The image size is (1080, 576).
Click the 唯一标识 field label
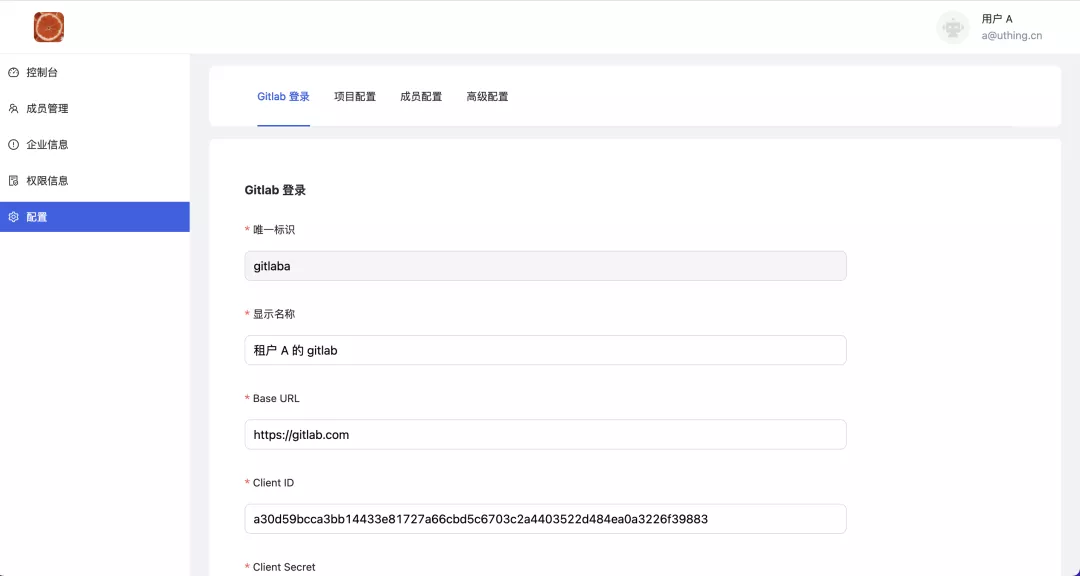pos(273,229)
